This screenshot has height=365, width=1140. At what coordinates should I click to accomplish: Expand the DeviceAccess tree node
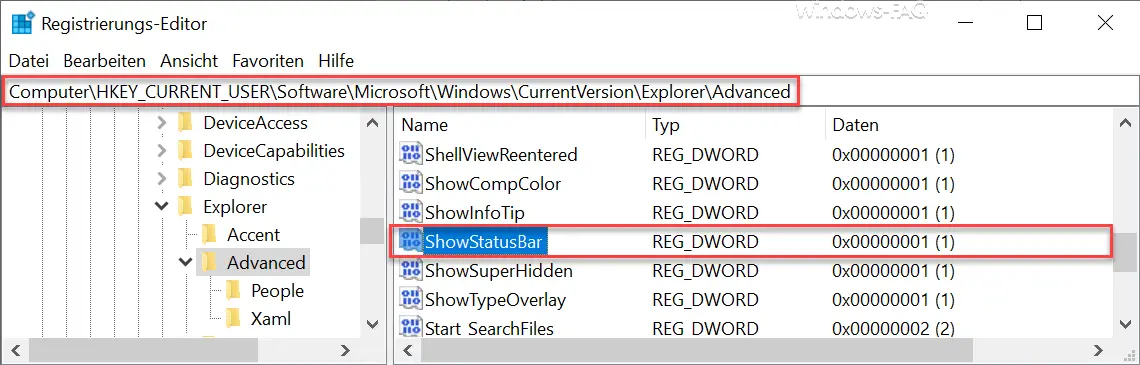pos(162,124)
